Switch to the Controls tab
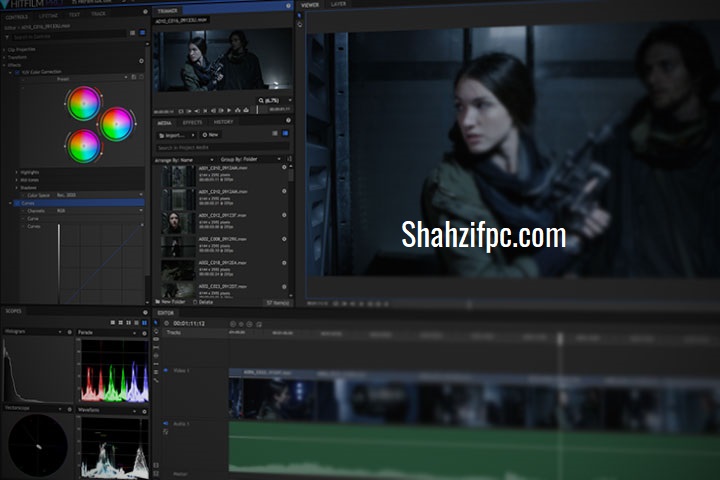This screenshot has width=720, height=480. click(x=17, y=17)
